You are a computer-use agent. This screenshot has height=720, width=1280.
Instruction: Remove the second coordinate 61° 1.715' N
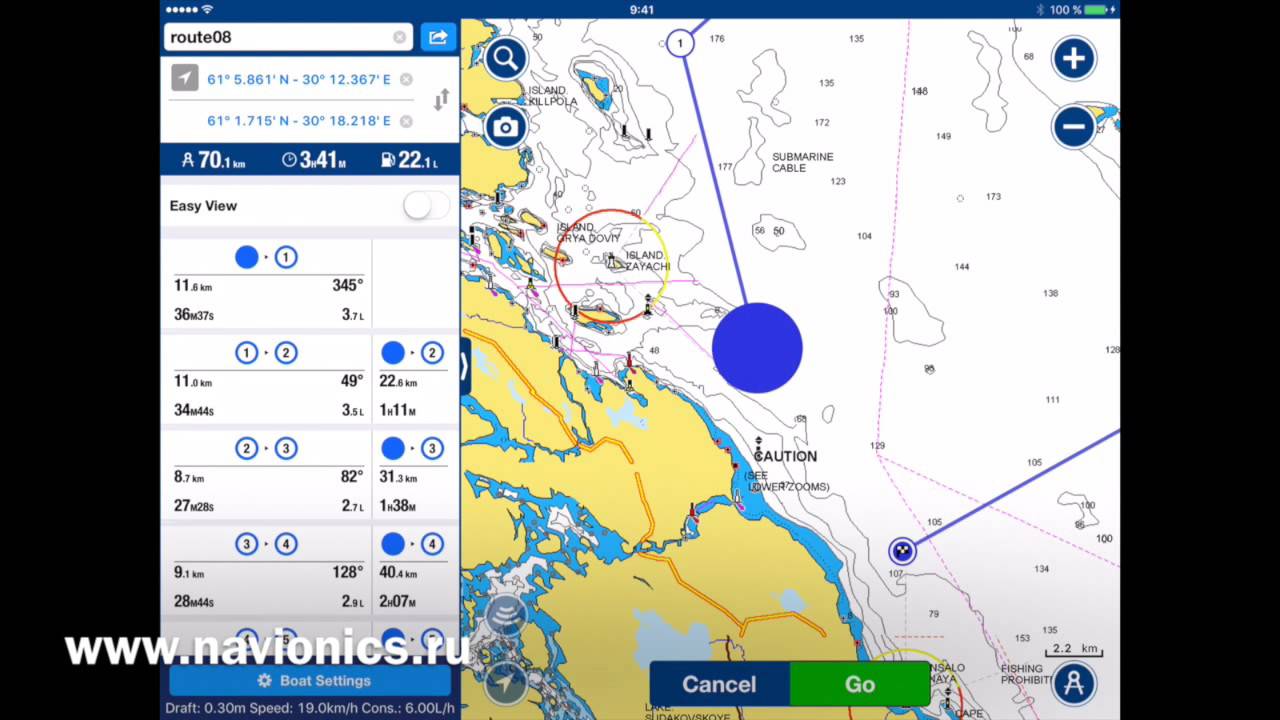point(406,121)
